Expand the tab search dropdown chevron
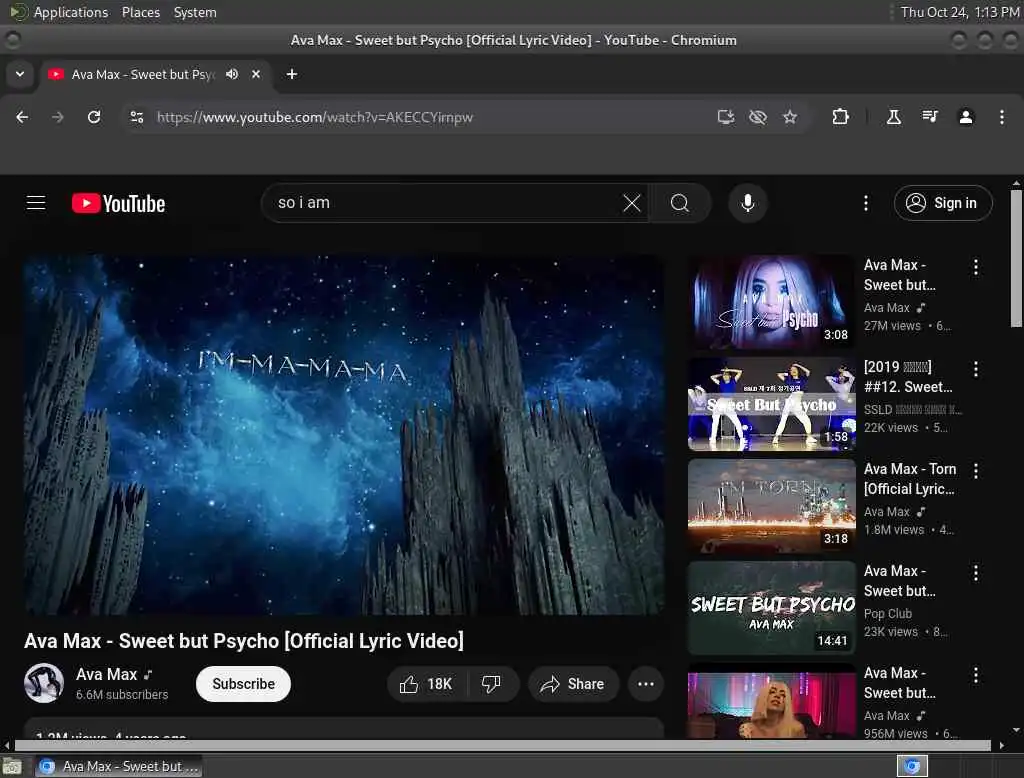This screenshot has height=778, width=1024. 20,74
